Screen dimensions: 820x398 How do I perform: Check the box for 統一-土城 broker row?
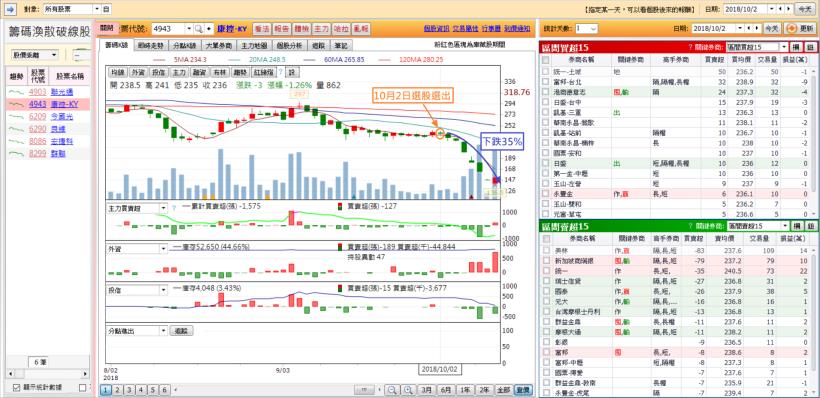pyautogui.click(x=546, y=71)
